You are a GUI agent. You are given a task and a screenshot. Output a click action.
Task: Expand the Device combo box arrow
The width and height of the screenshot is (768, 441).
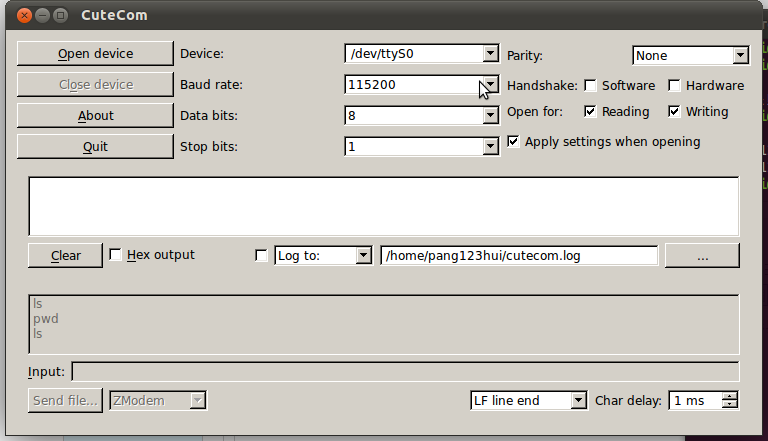(x=490, y=53)
